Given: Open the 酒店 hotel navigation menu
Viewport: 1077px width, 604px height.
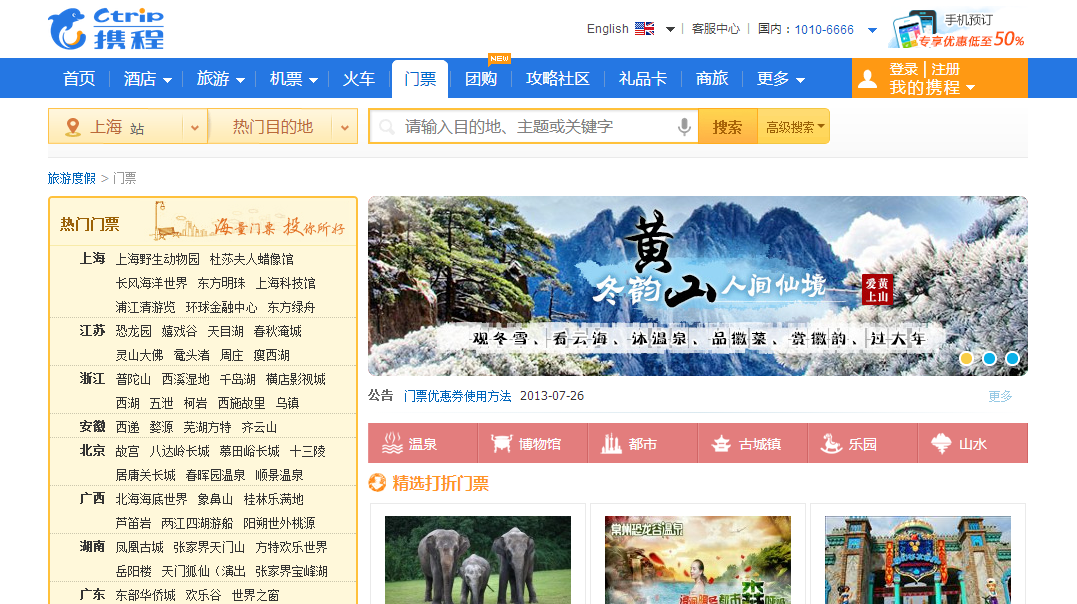Looking at the screenshot, I should [x=147, y=79].
